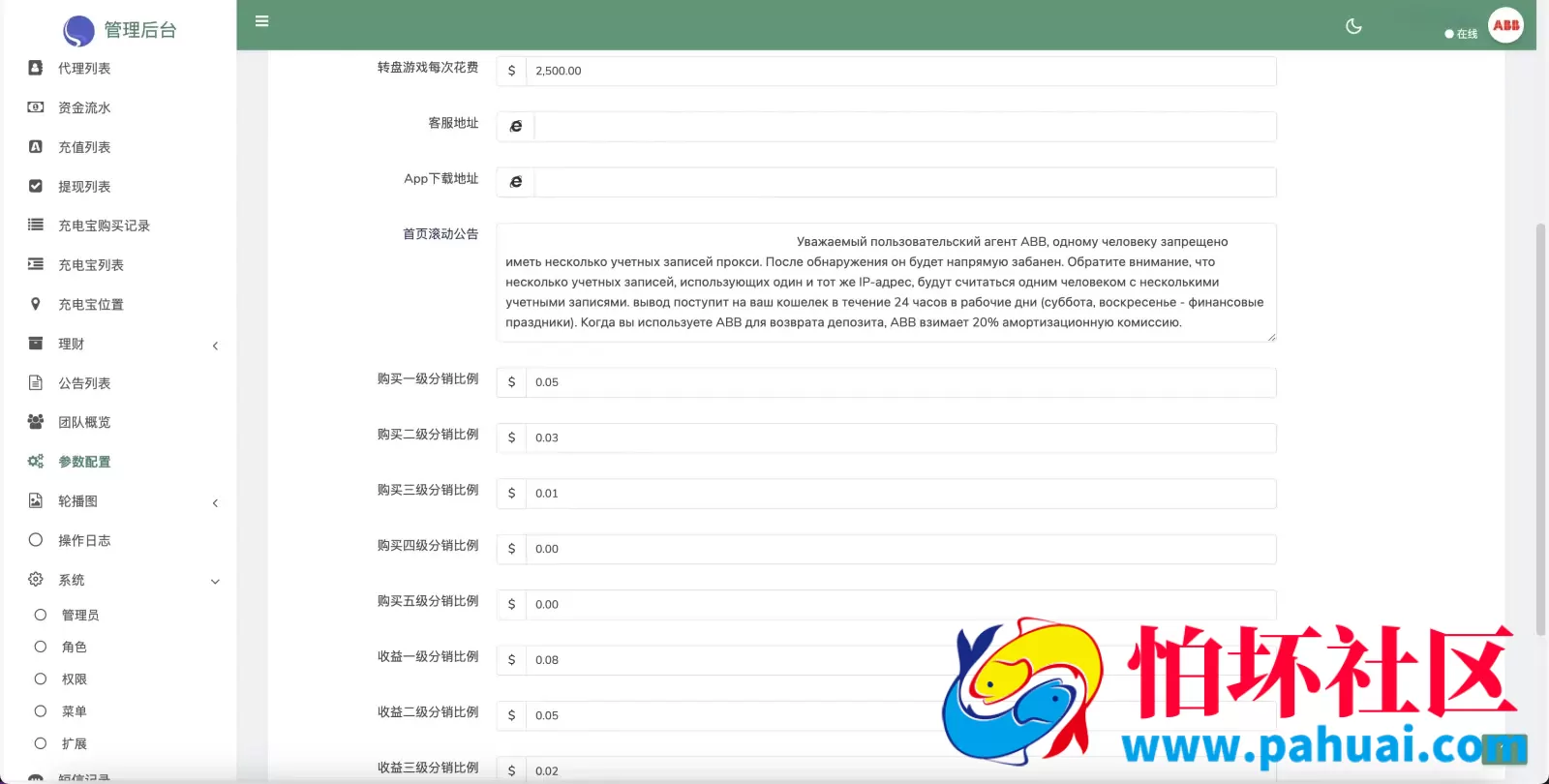This screenshot has height=784, width=1549.
Task: Click the 公告列表 document icon
Action: click(36, 382)
